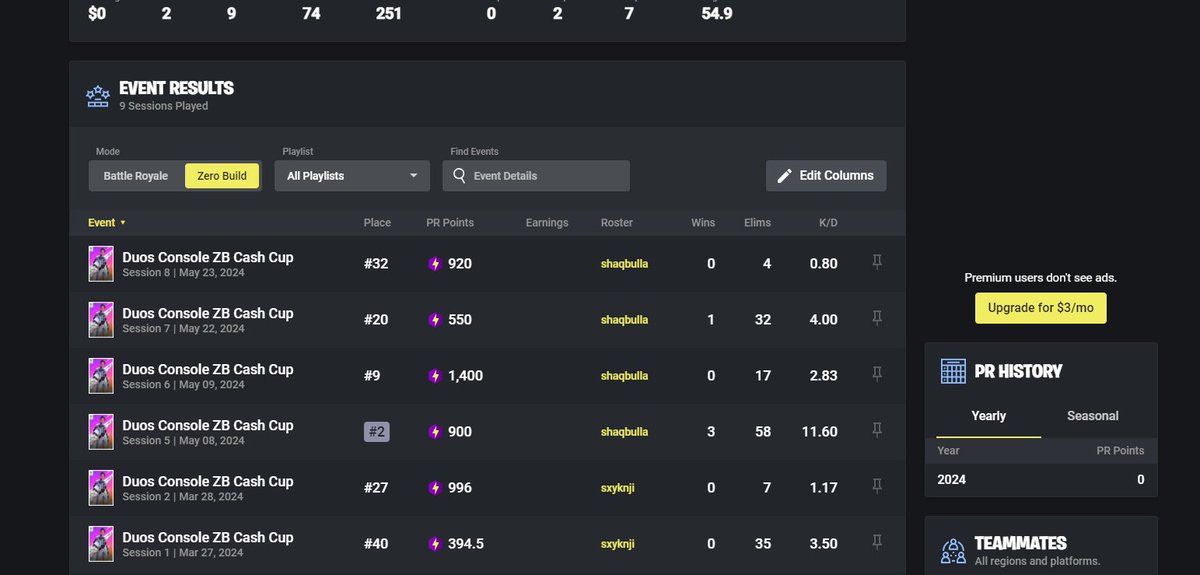Click the PR lightning icon beside 1,400
The image size is (1200, 575).
click(x=434, y=376)
